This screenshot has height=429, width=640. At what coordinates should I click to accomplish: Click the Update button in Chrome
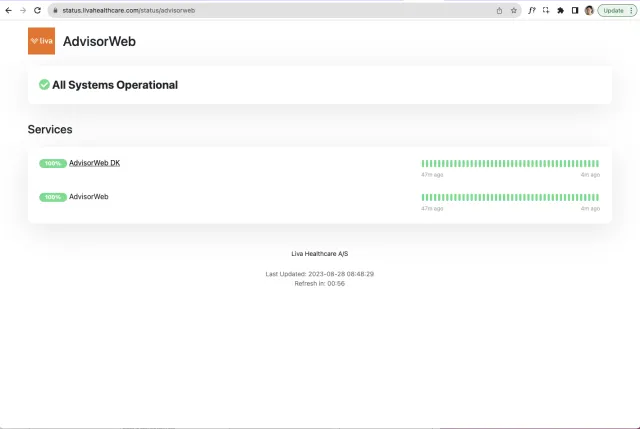coord(613,11)
